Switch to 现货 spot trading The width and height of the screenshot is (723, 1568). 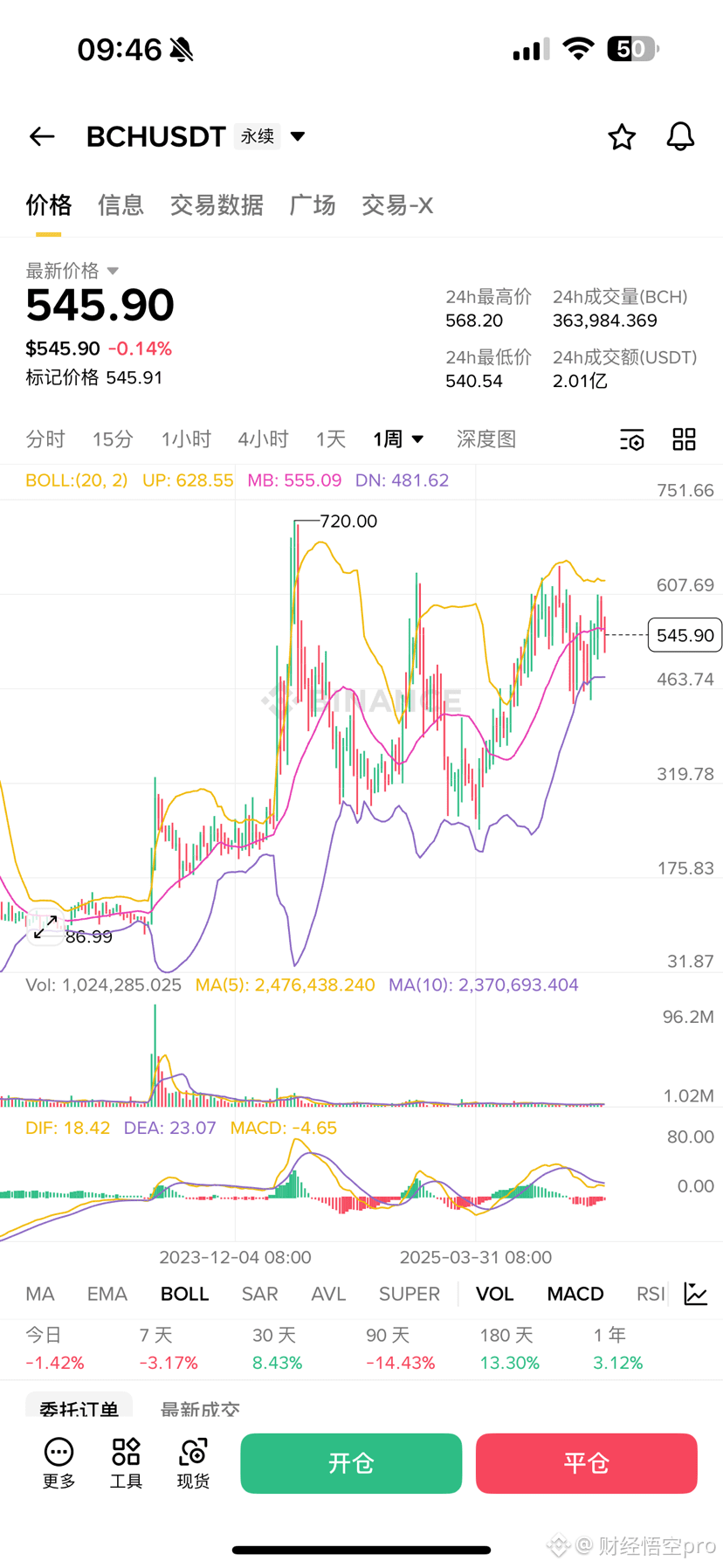pos(193,1463)
